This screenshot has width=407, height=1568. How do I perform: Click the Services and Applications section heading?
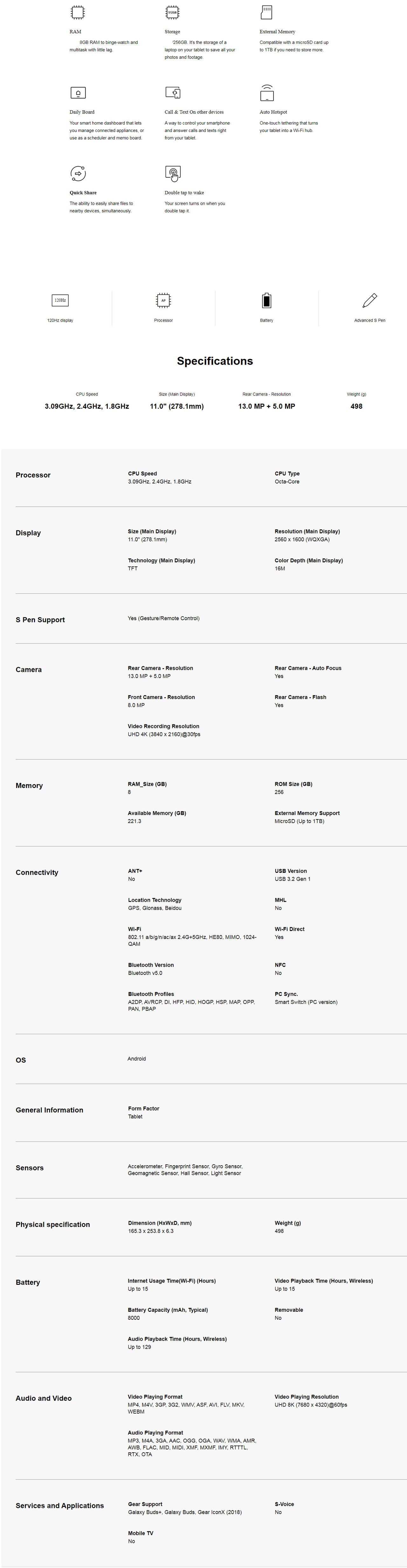click(x=60, y=1505)
